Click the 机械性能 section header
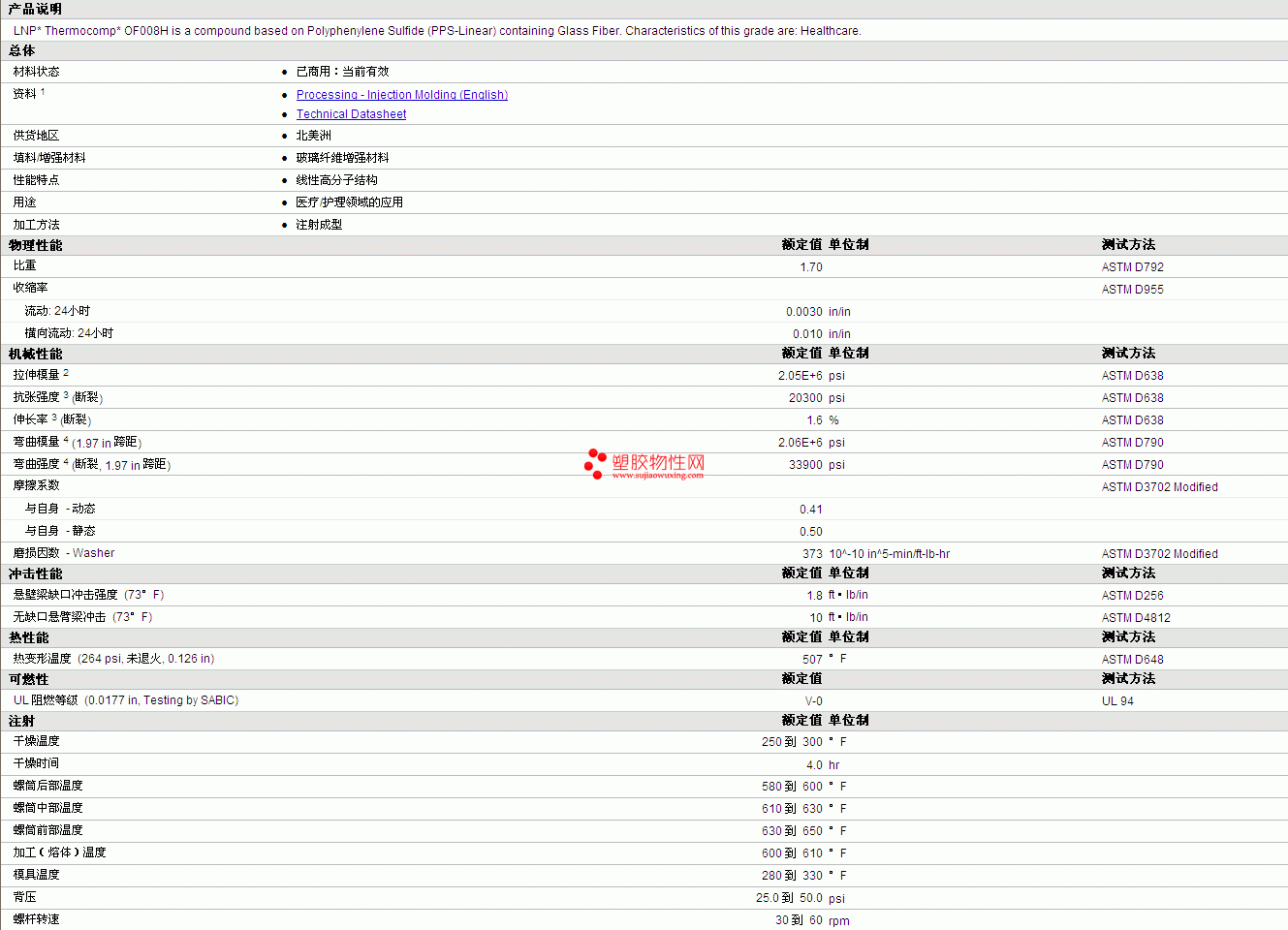This screenshot has height=930, width=1288. pos(35,354)
